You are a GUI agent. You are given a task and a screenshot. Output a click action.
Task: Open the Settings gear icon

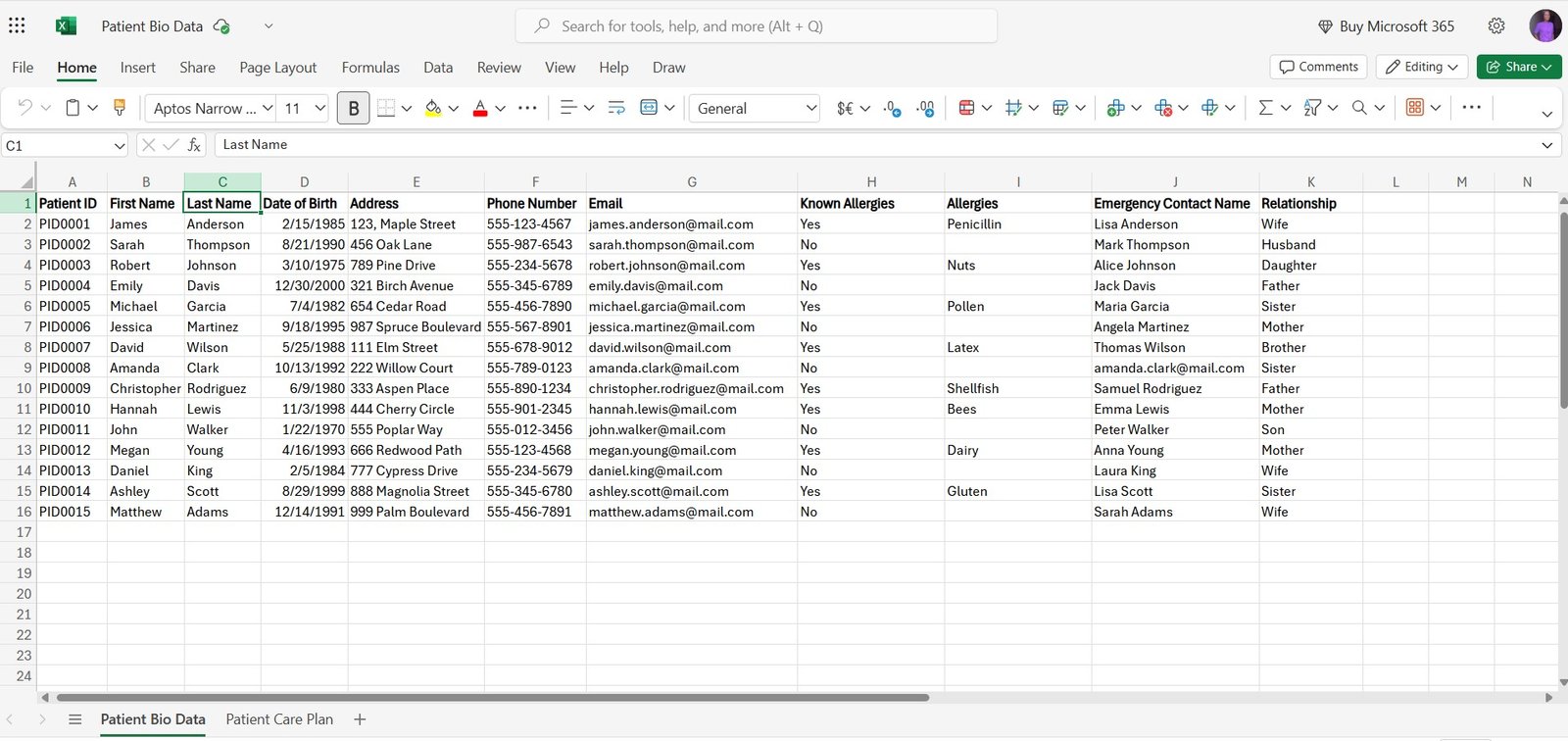pos(1496,26)
